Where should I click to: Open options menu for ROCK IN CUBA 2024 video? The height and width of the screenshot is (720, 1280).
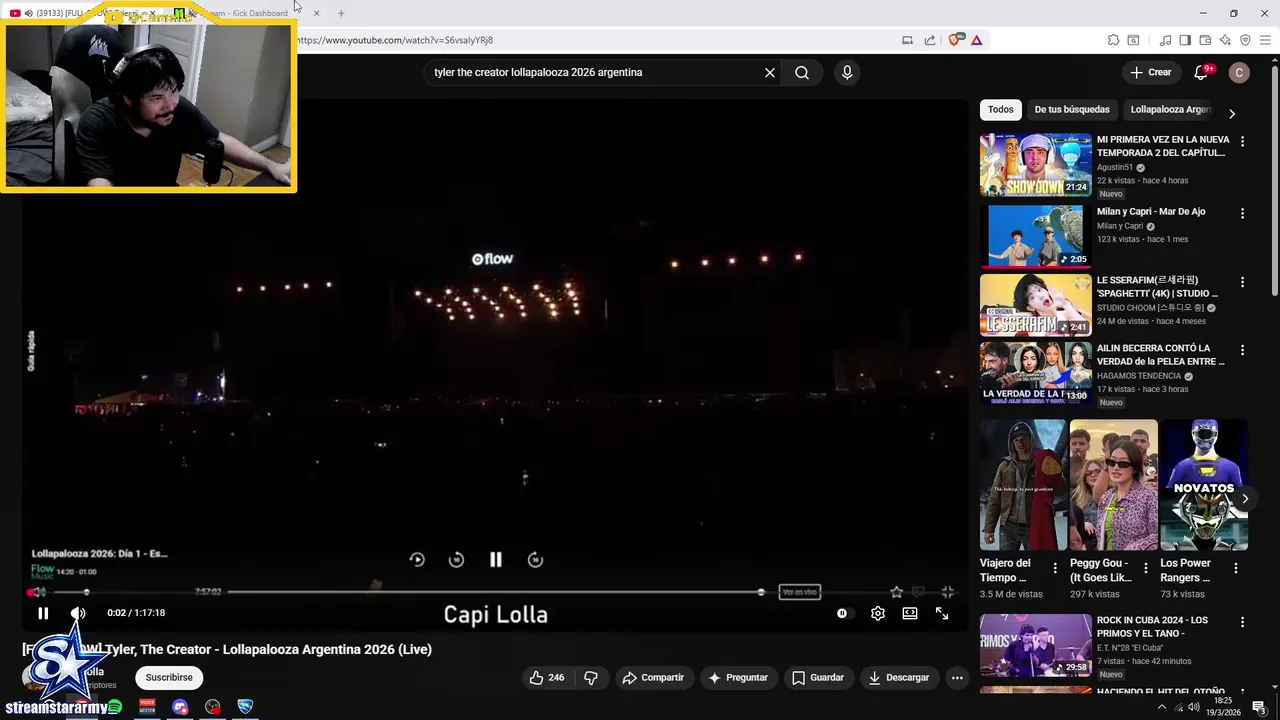pyautogui.click(x=1243, y=622)
